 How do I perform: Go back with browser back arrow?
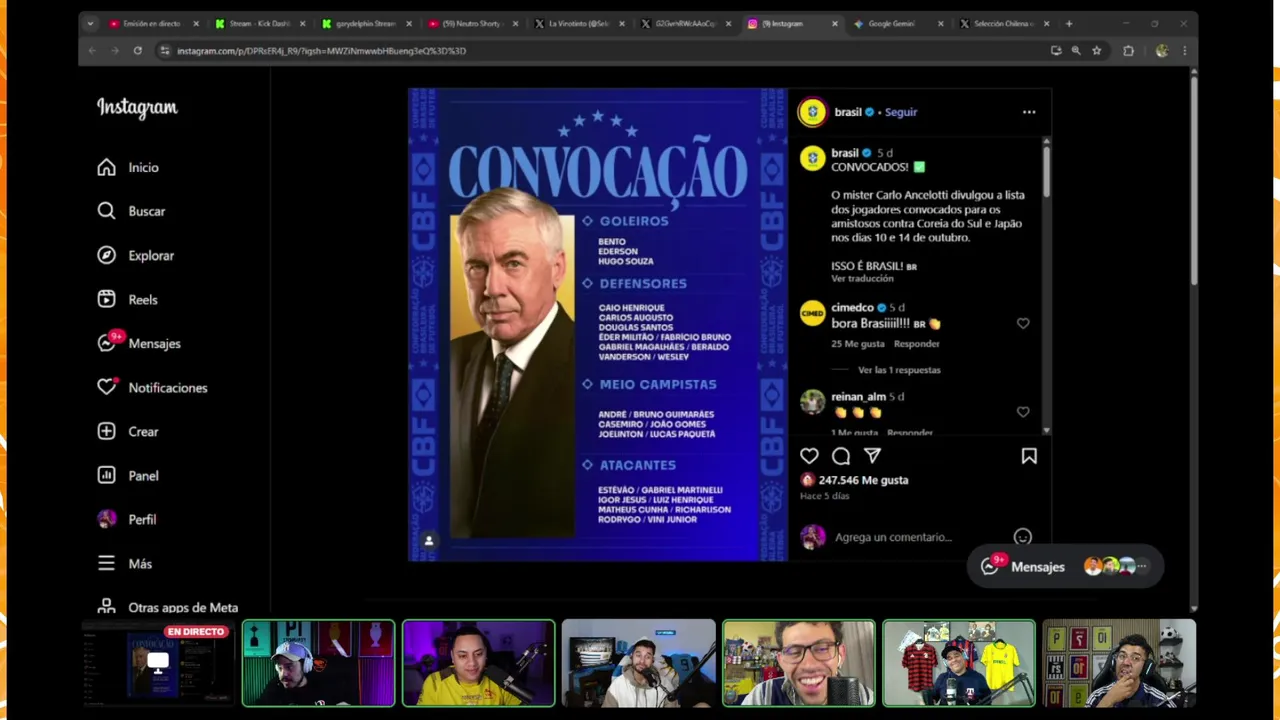92,50
